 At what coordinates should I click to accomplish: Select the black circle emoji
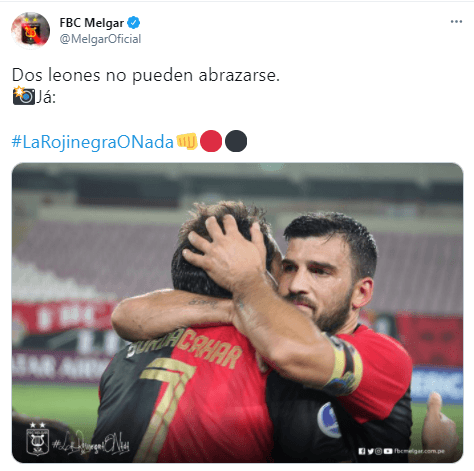[x=236, y=141]
